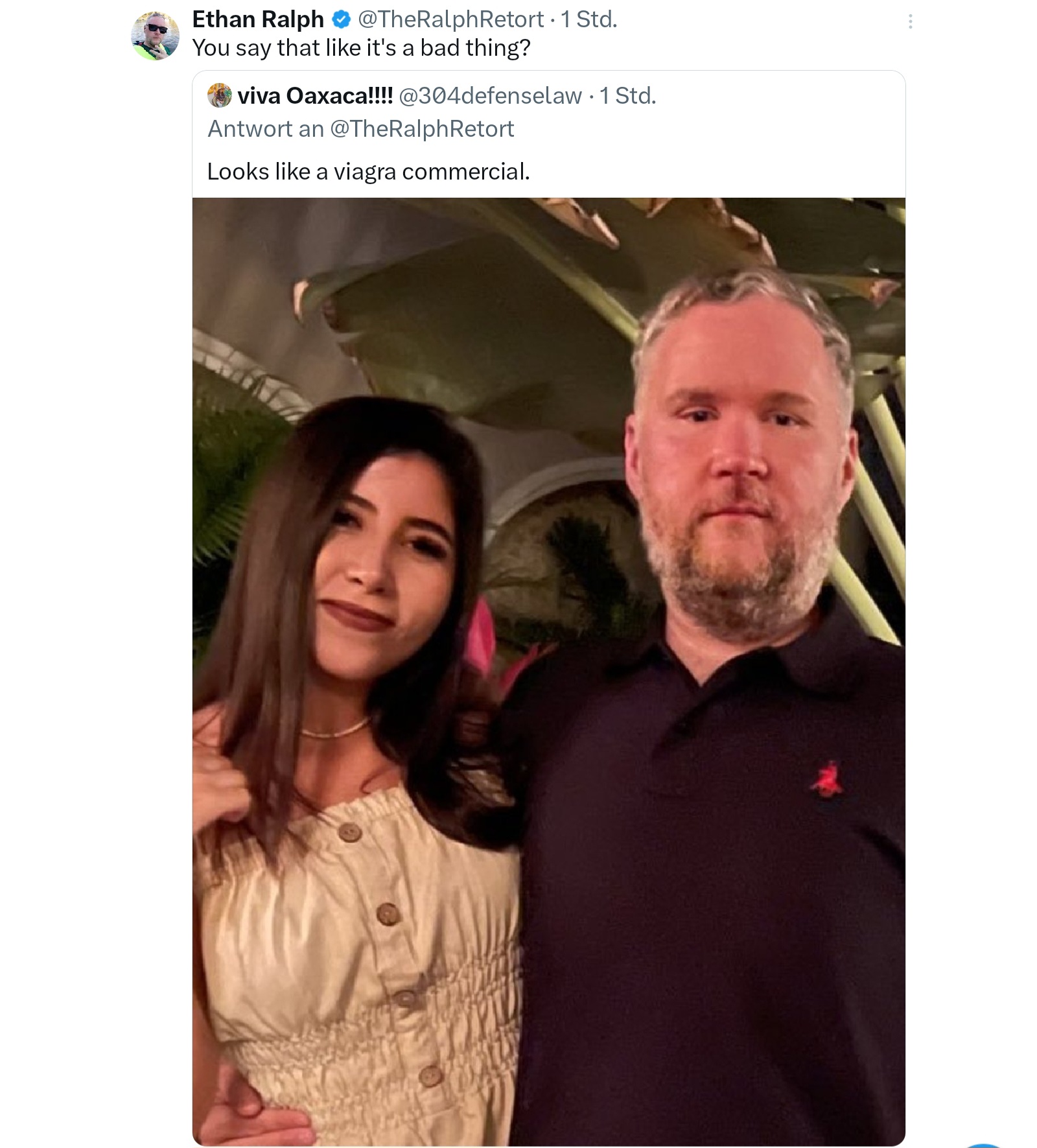Click Ethan Ralph's round profile avatar
The image size is (1037, 1148).
click(x=156, y=35)
